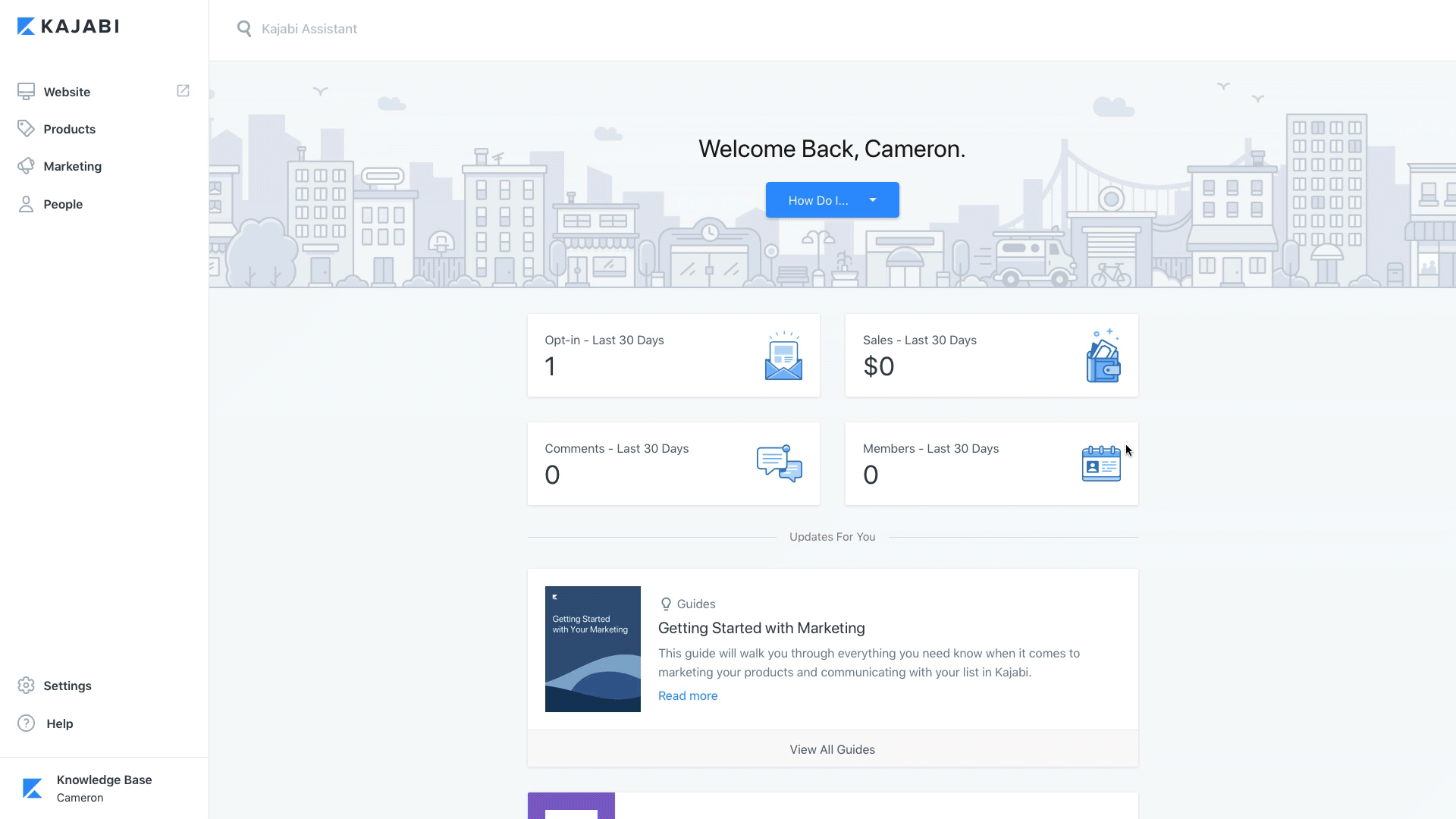Image resolution: width=1456 pixels, height=819 pixels.
Task: Click the Read more link
Action: click(687, 695)
